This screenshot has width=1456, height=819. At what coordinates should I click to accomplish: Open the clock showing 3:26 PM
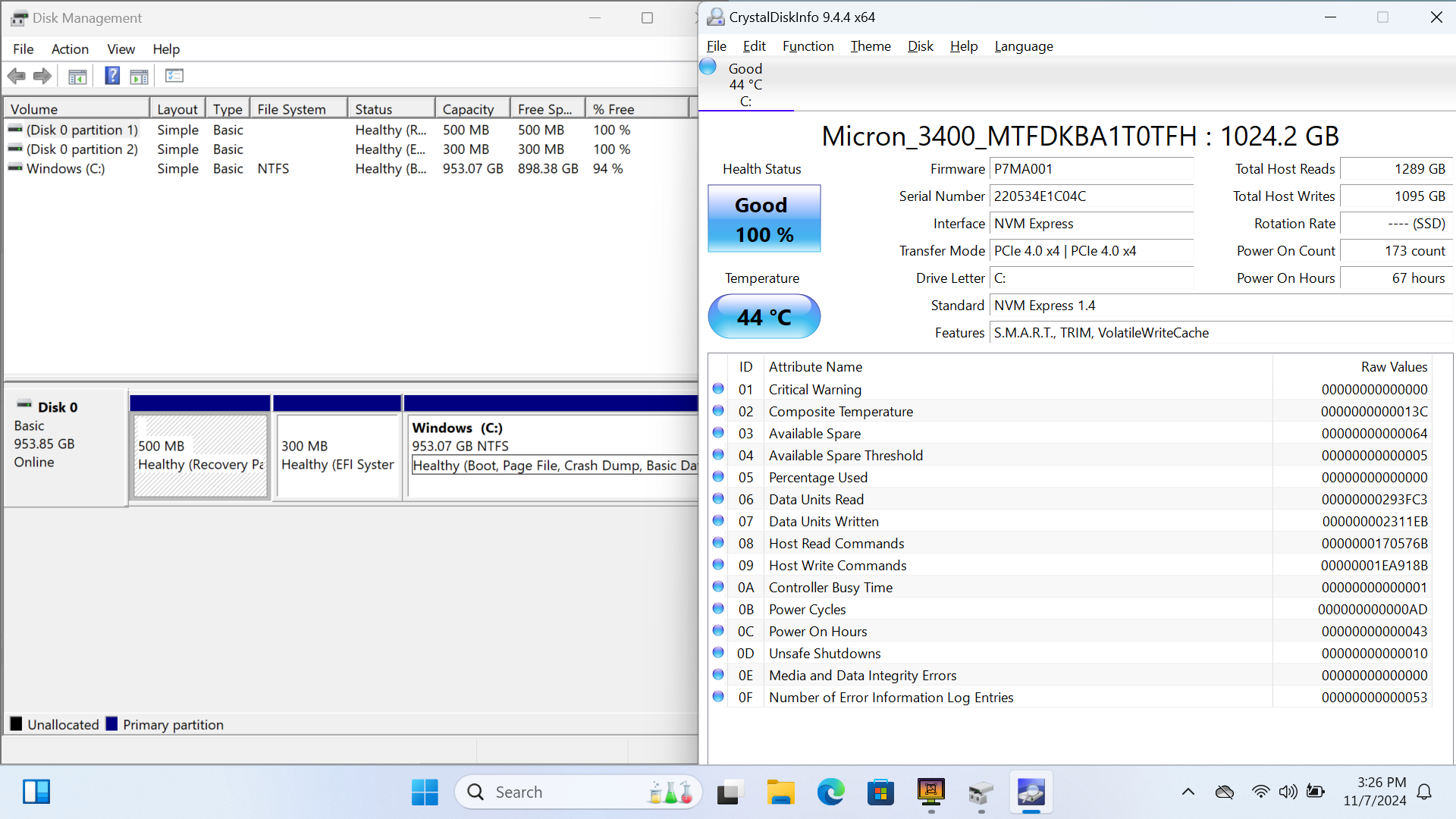pos(1374,792)
